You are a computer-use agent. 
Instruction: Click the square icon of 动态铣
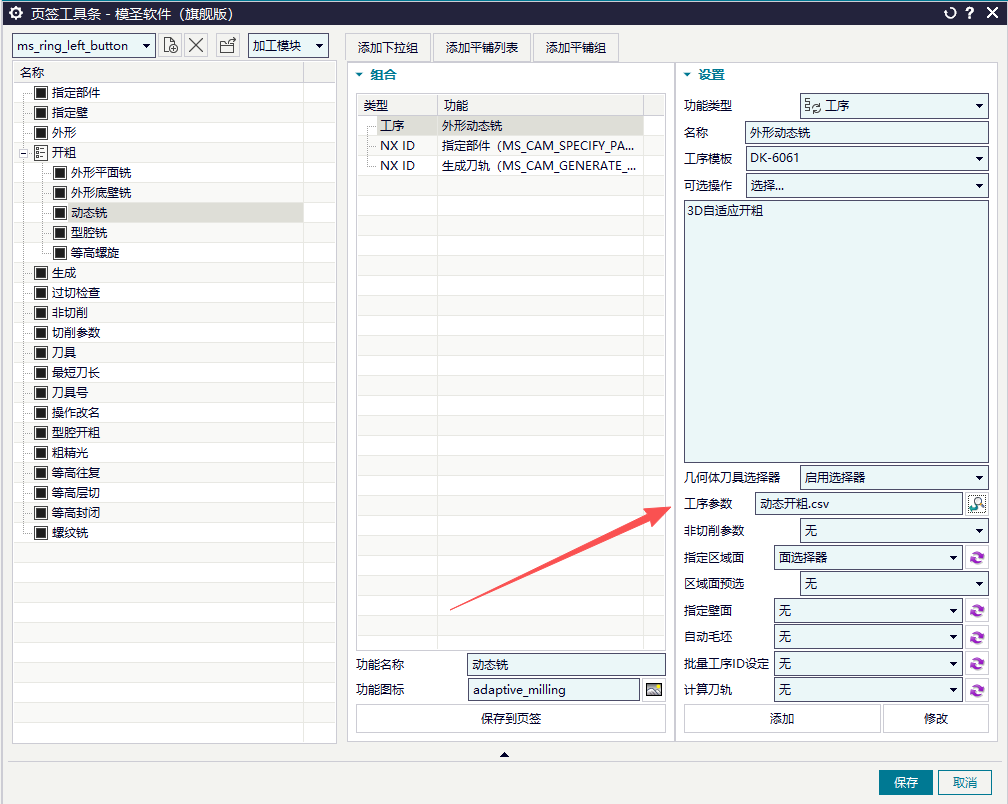click(60, 213)
